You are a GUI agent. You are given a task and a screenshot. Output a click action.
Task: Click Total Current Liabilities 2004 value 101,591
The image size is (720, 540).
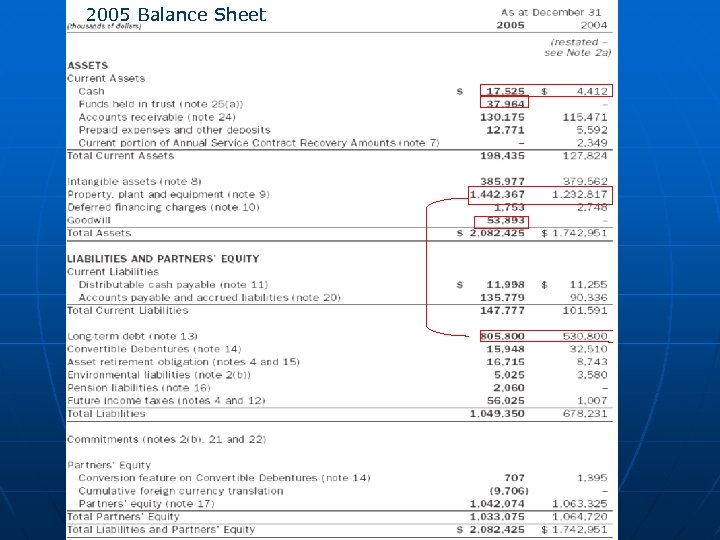click(x=585, y=310)
